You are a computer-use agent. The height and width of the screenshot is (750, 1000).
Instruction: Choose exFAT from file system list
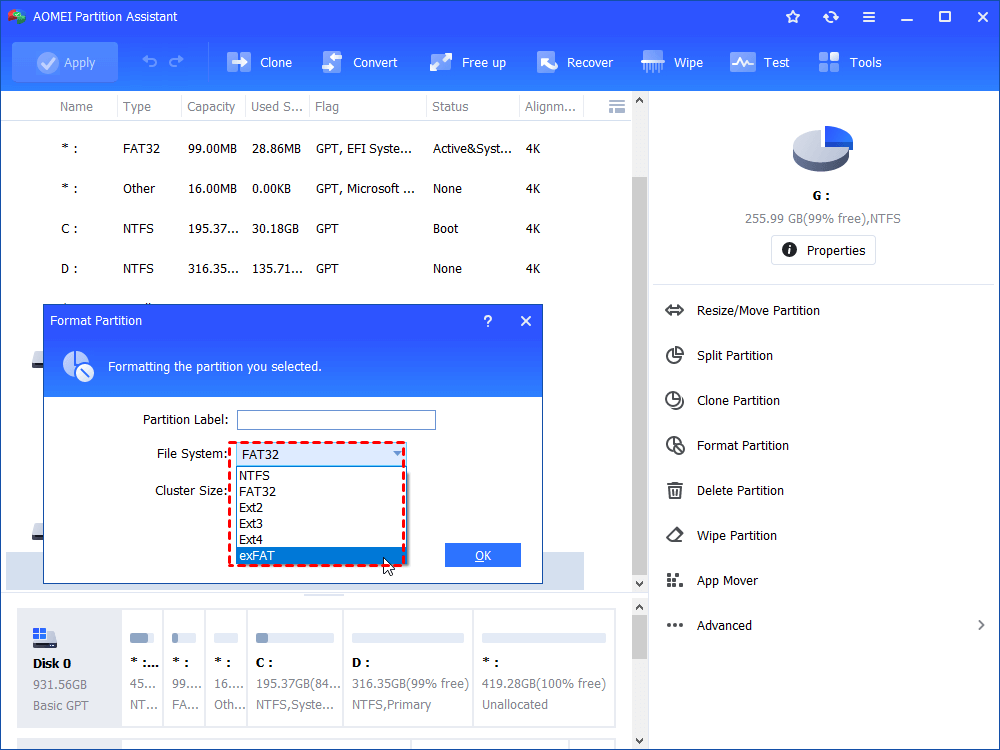[321, 555]
